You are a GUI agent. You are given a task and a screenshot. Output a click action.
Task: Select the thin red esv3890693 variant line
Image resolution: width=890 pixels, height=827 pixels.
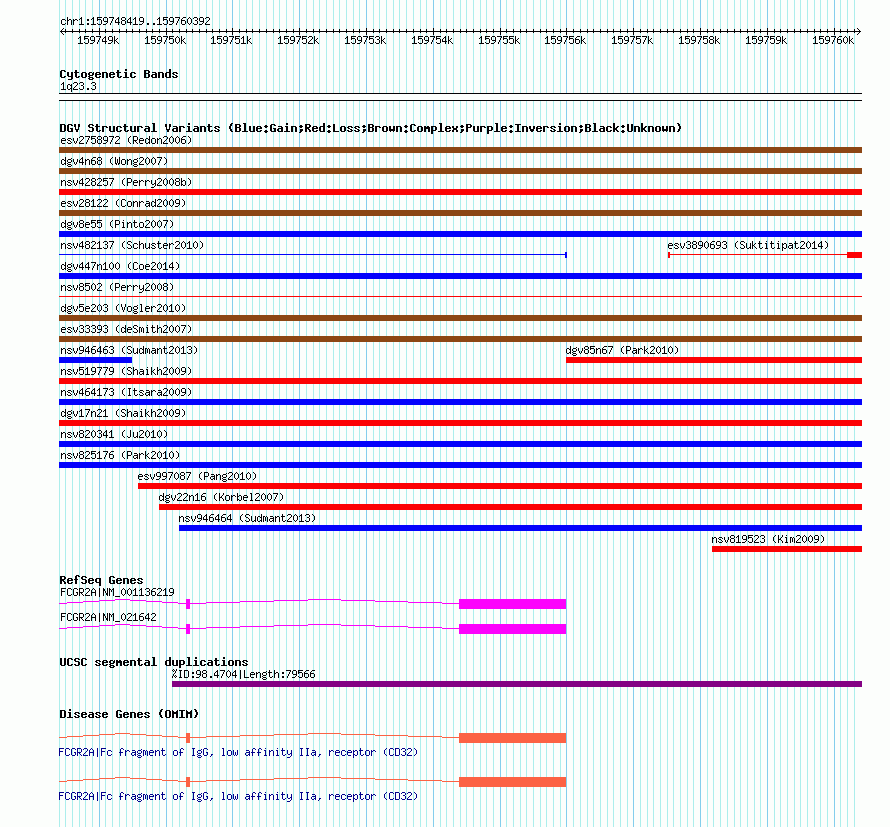pyautogui.click(x=758, y=255)
